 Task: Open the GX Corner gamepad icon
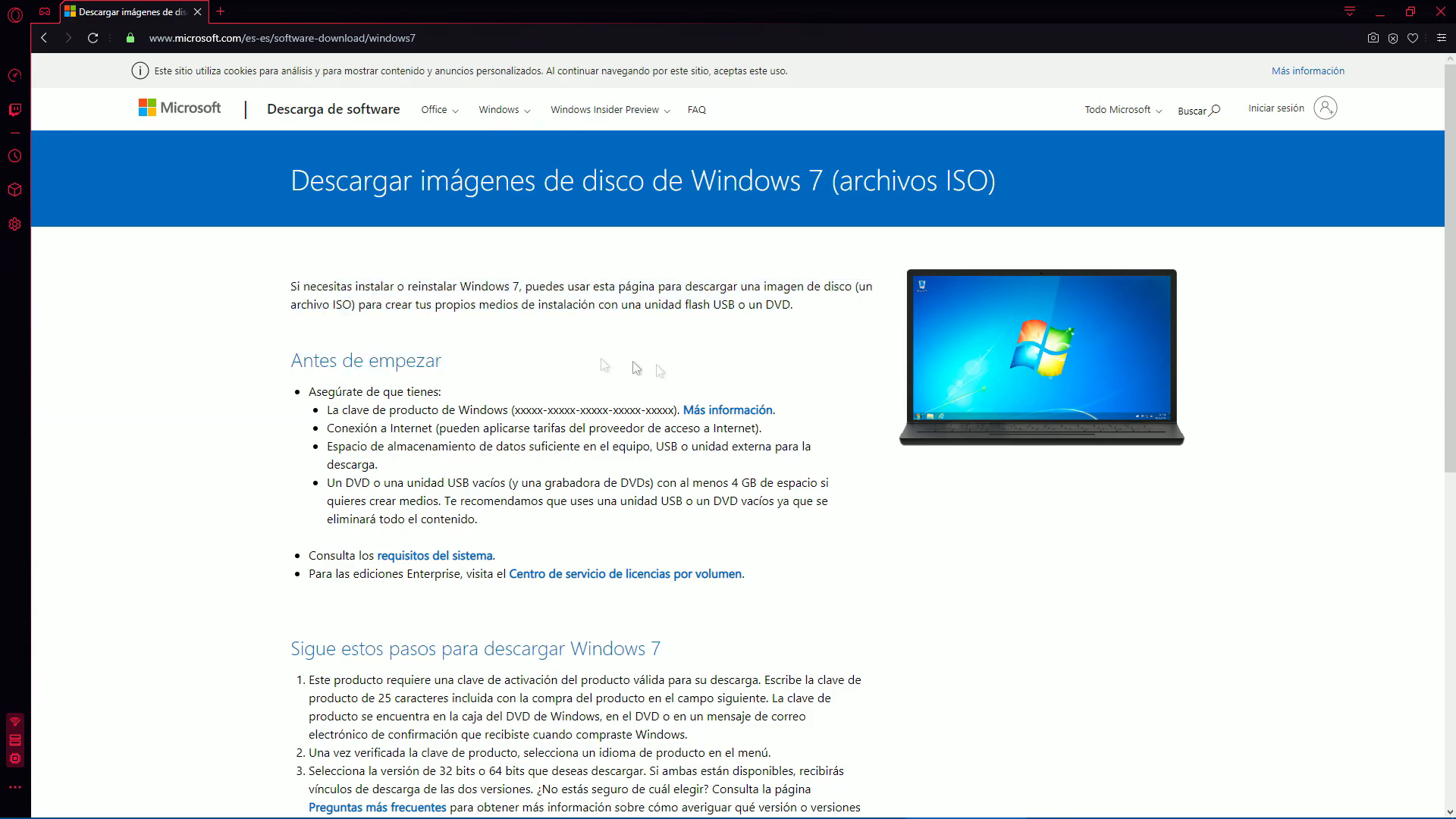(x=45, y=11)
